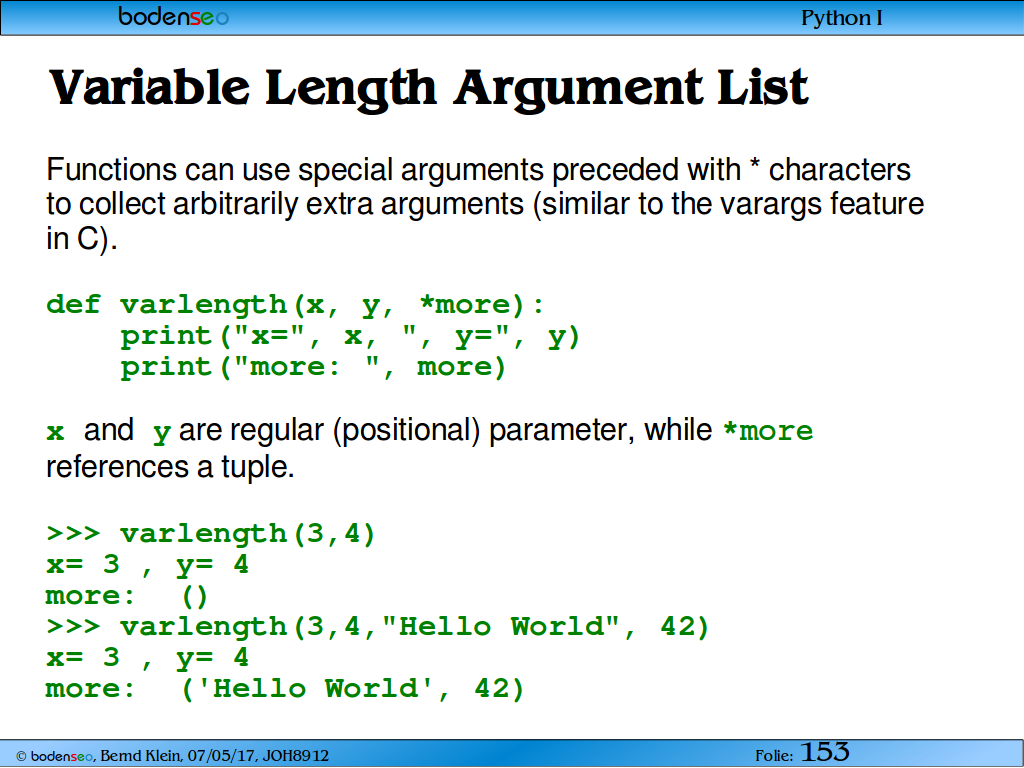Click the code line 'print("more: ", more)'
The height and width of the screenshot is (768, 1024).
click(x=313, y=367)
